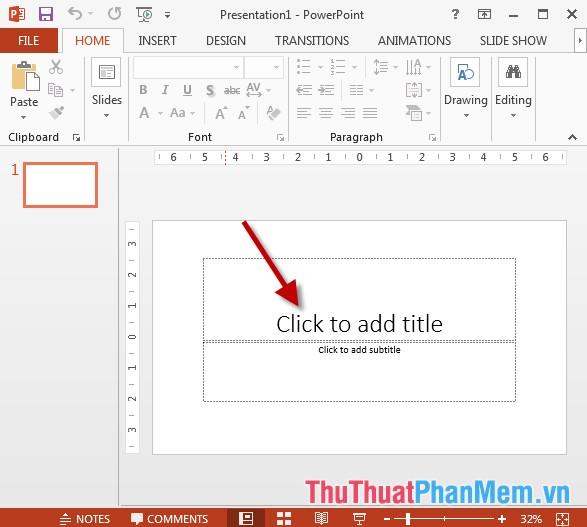Increase list indent level
This screenshot has width=587, height=527.
[326, 90]
